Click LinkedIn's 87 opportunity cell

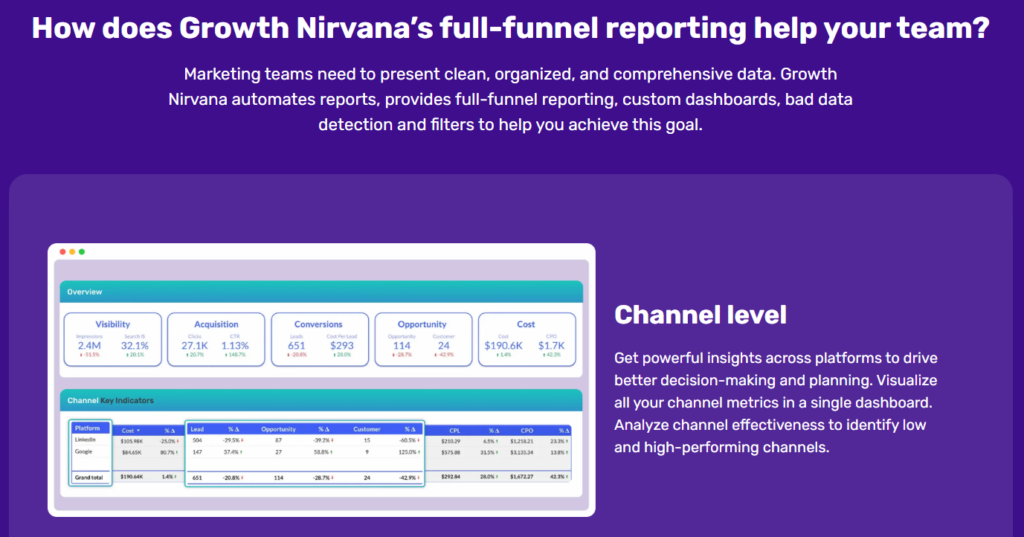(x=278, y=440)
